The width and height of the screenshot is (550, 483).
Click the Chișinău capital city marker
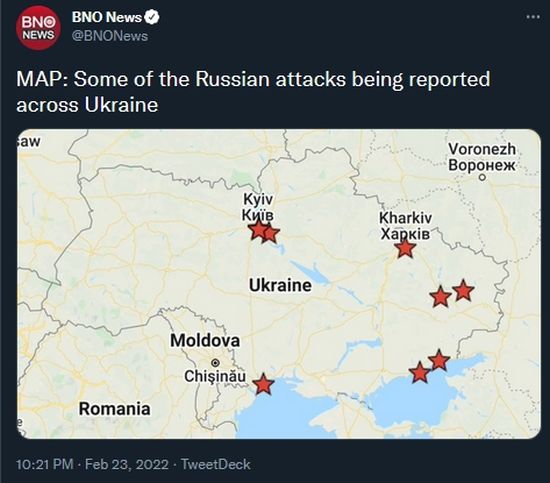point(215,362)
